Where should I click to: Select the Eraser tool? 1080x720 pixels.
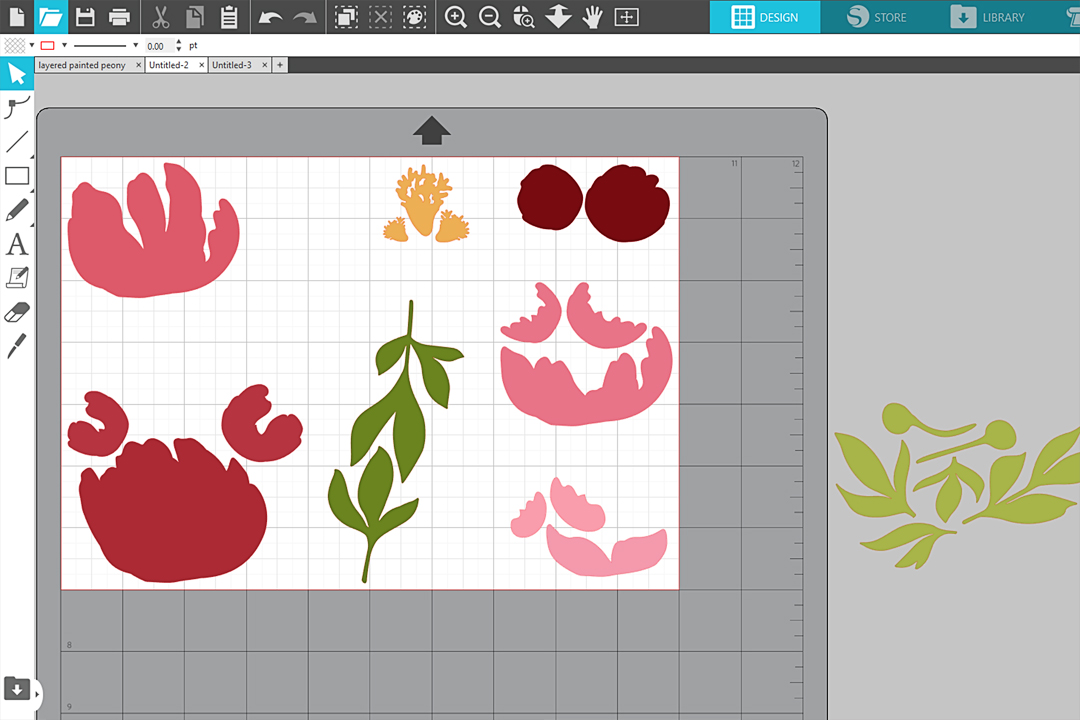point(17,312)
